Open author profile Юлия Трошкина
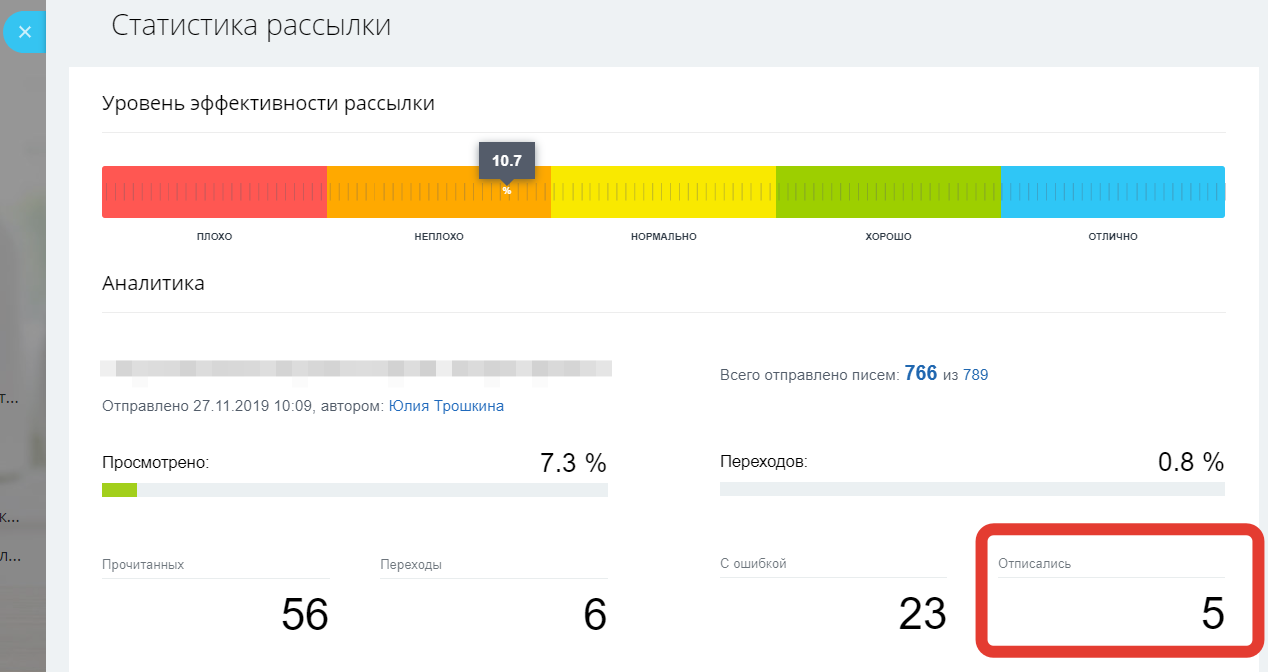This screenshot has height=672, width=1268. pyautogui.click(x=445, y=405)
